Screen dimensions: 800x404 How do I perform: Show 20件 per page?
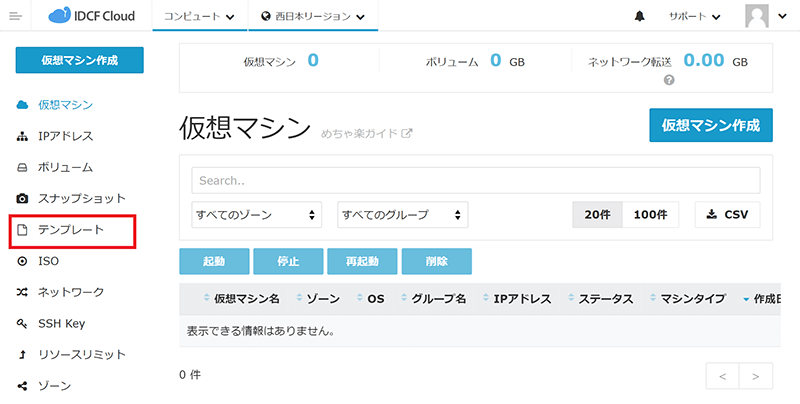tap(597, 214)
